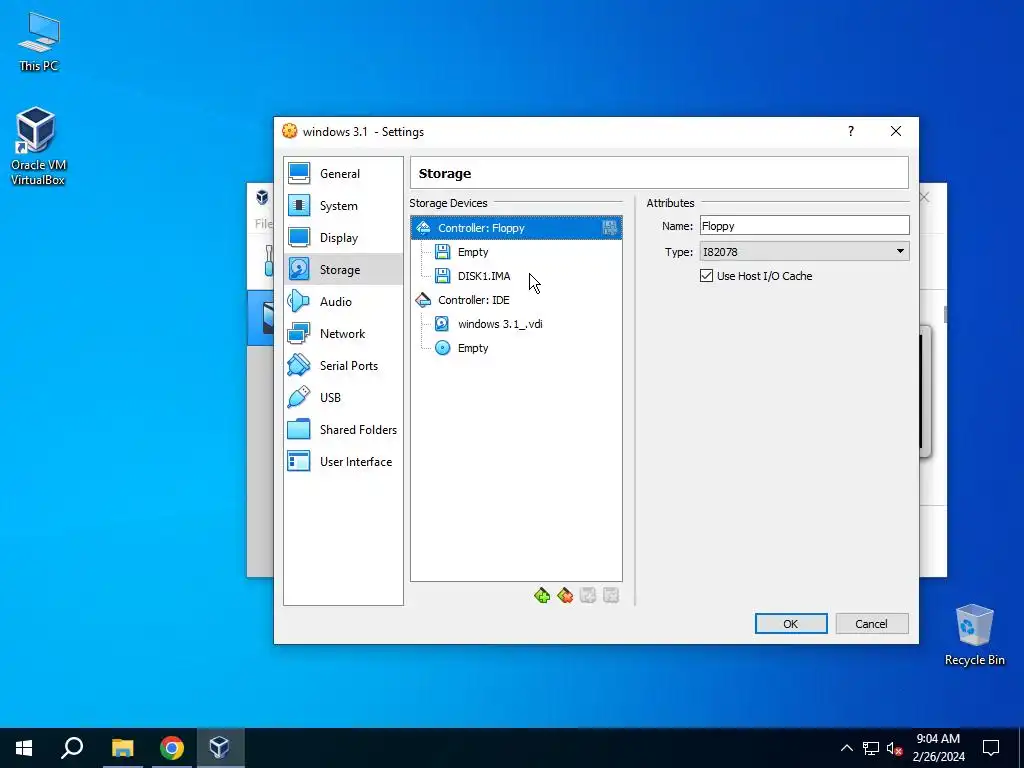Image resolution: width=1024 pixels, height=768 pixels.
Task: Open the General settings section
Action: pos(343,174)
